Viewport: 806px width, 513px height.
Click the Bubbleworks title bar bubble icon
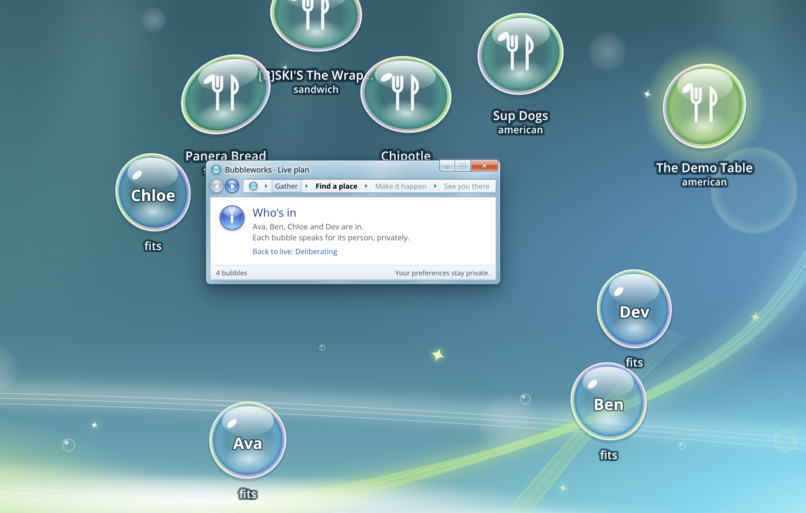pos(216,170)
